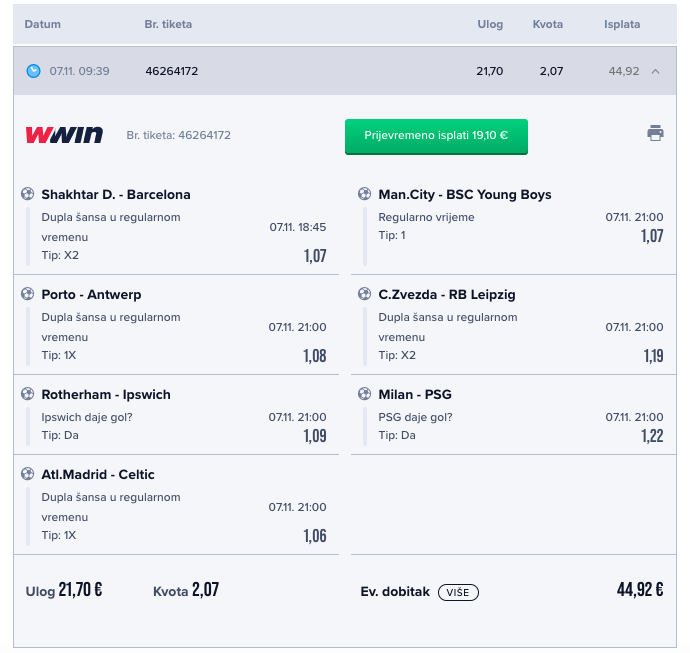Click the WWin logo
690x653 pixels.
(x=64, y=135)
